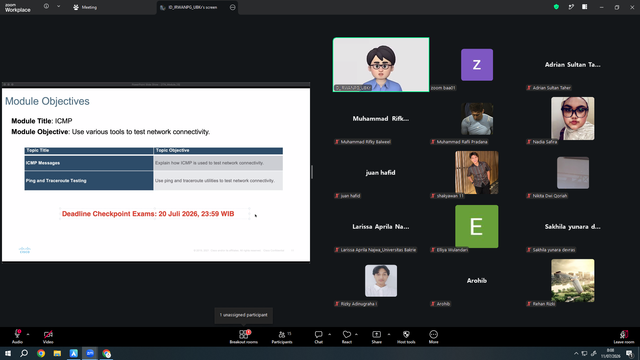Open Google Chrome from taskbar

pos(41,353)
